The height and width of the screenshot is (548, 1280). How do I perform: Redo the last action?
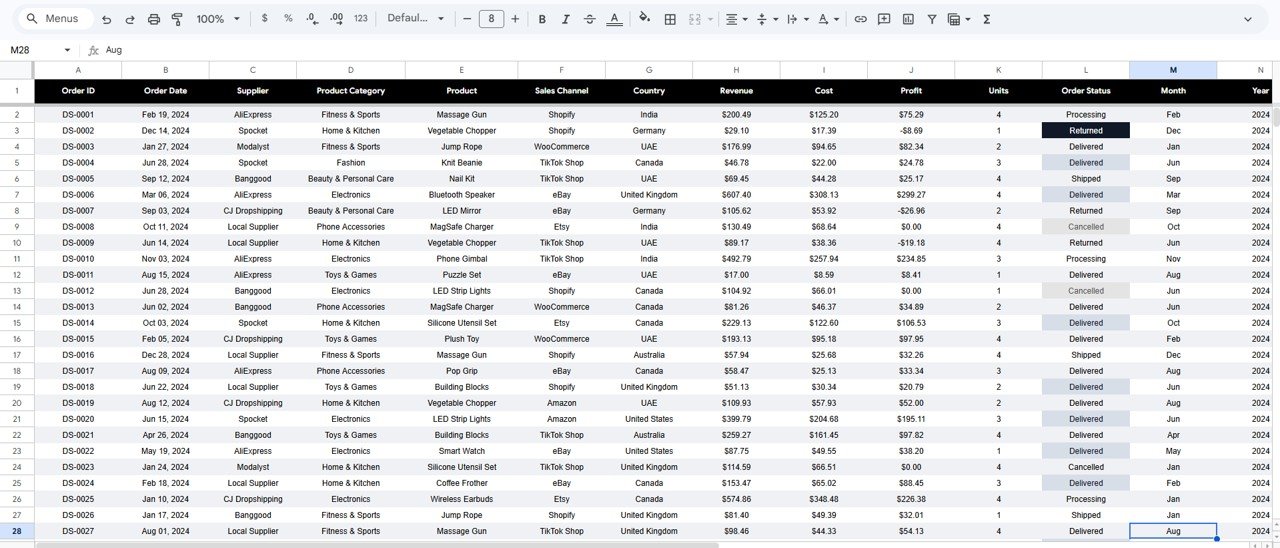click(130, 19)
